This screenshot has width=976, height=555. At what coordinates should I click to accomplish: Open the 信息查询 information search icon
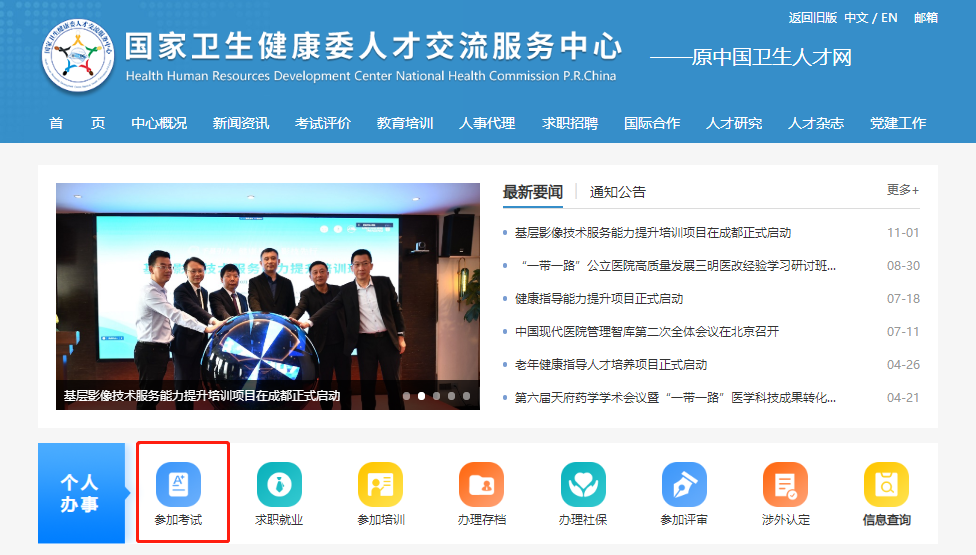pos(886,485)
